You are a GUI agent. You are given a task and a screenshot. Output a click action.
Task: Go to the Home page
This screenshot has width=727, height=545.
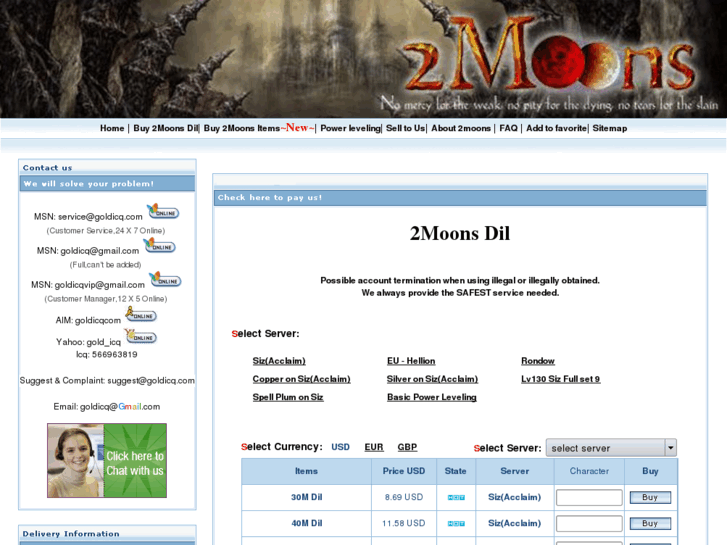point(112,128)
